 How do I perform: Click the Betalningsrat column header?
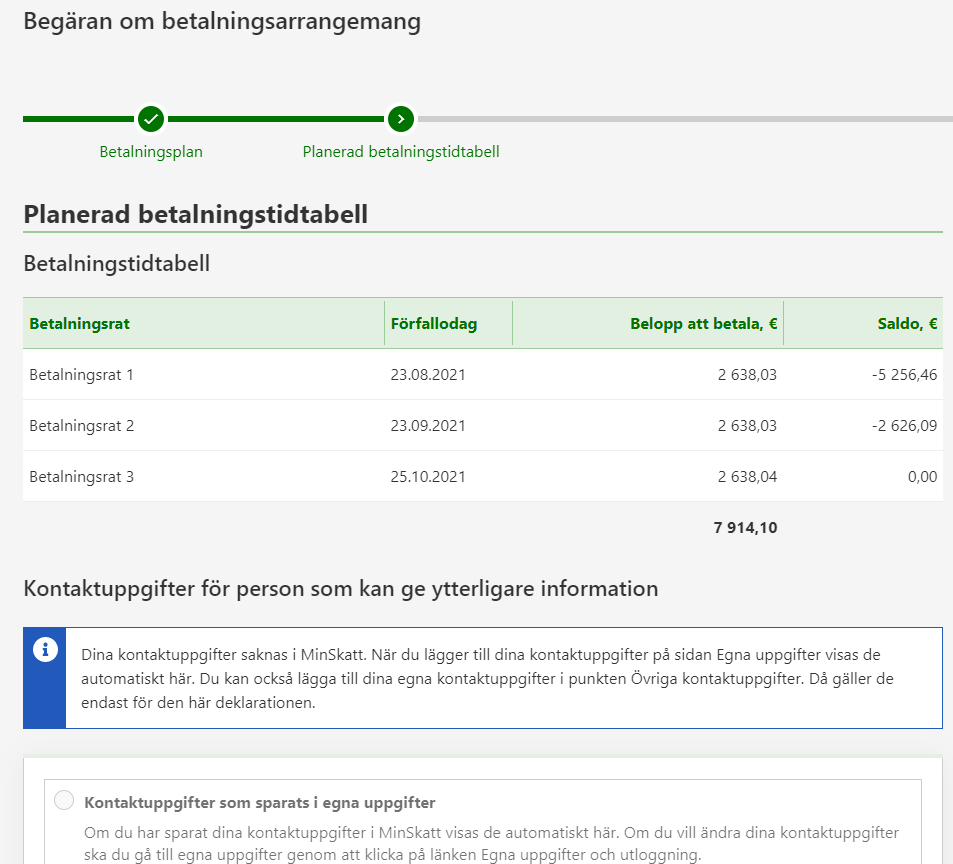[80, 324]
